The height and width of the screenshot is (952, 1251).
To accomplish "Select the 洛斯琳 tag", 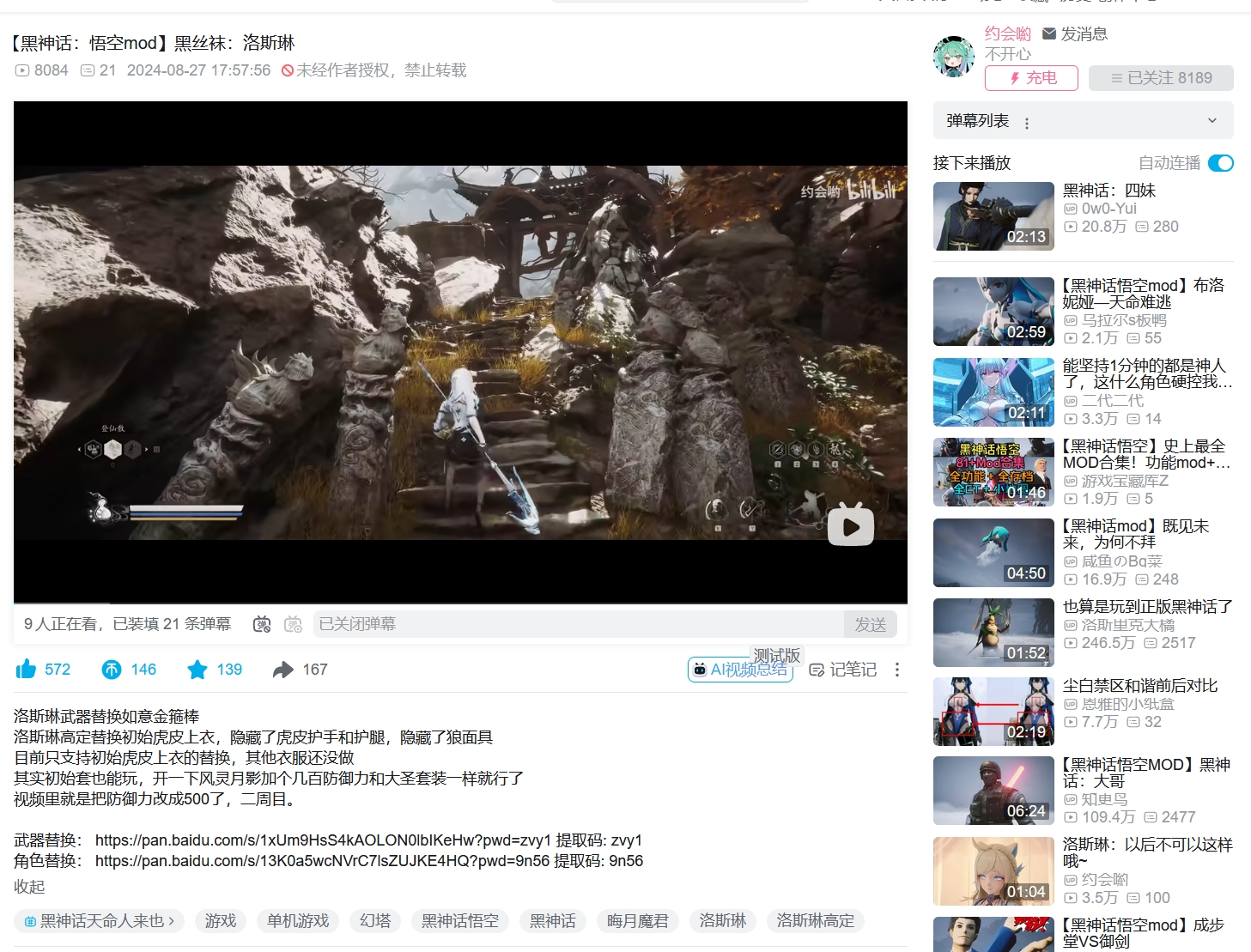I will 723,921.
